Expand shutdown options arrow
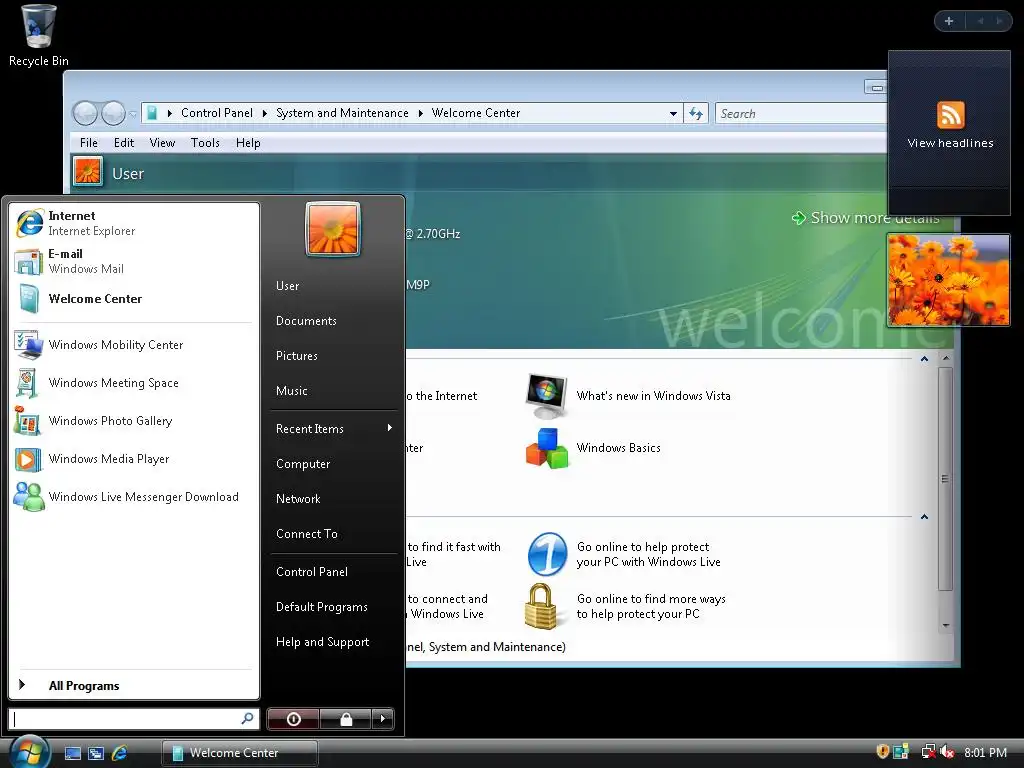This screenshot has width=1024, height=768. coord(383,719)
